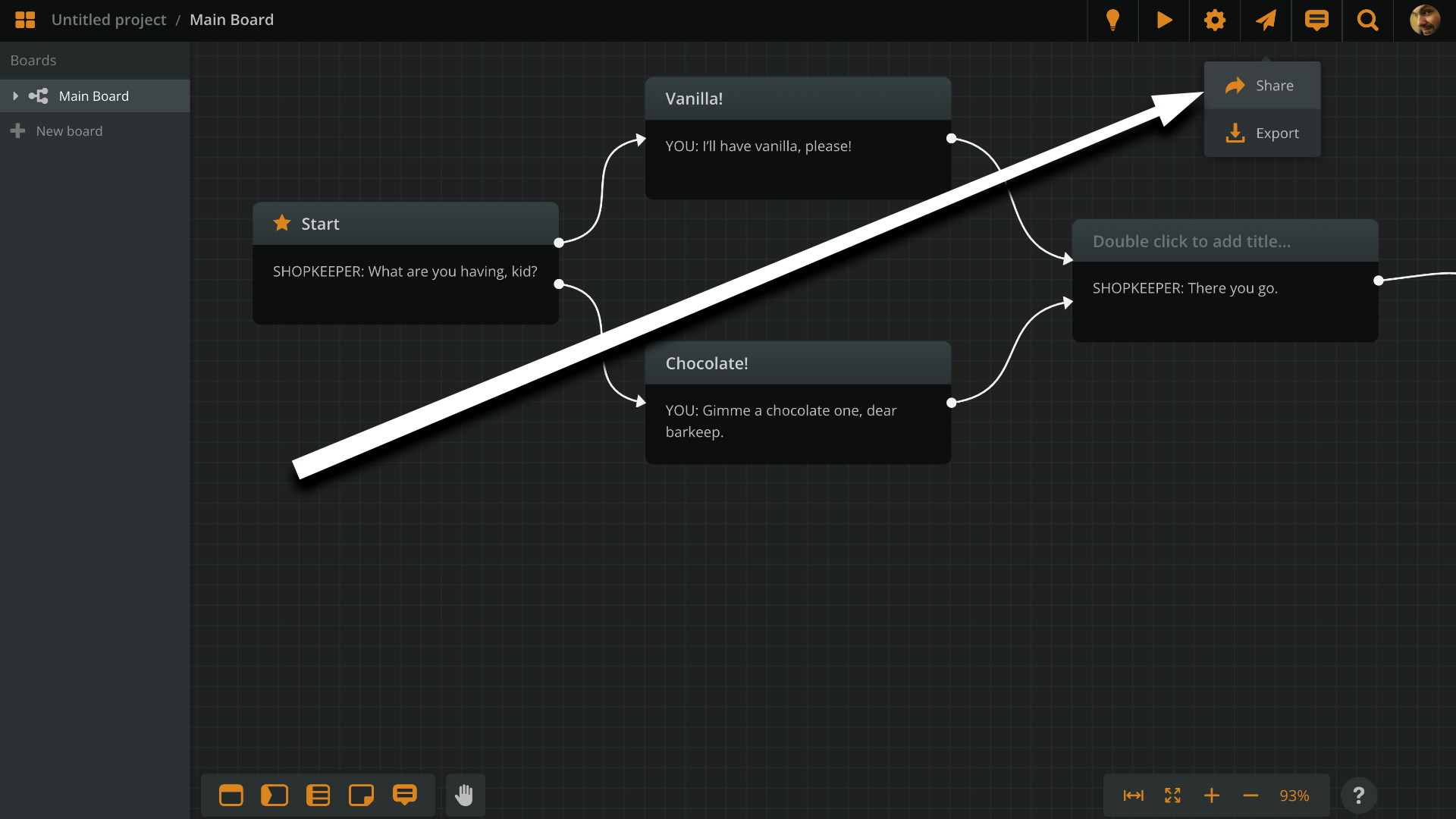Click Share in the open menu
Viewport: 1456px width, 819px height.
pyautogui.click(x=1261, y=85)
